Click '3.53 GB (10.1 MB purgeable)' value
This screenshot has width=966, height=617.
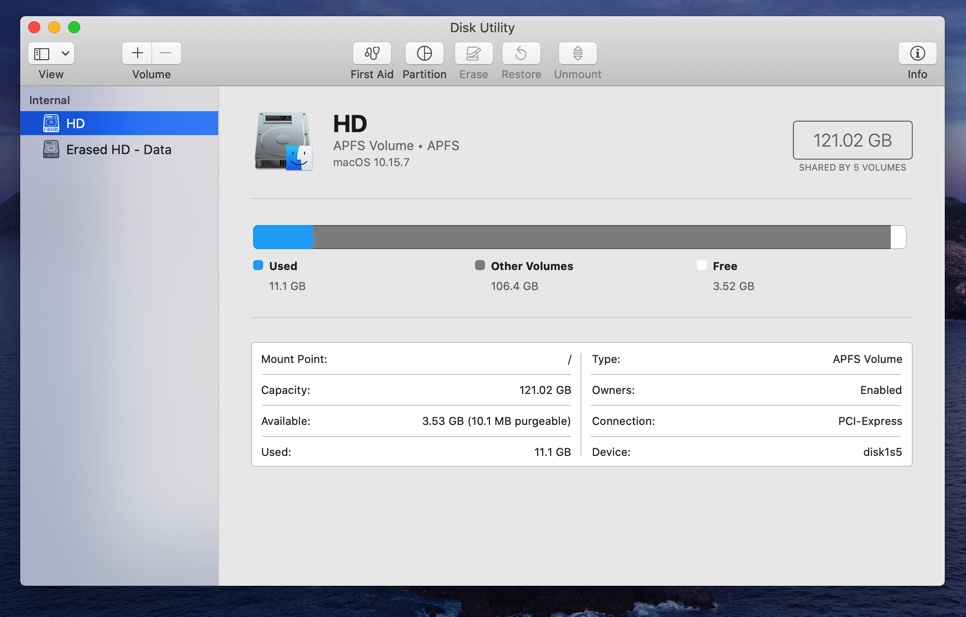497,421
